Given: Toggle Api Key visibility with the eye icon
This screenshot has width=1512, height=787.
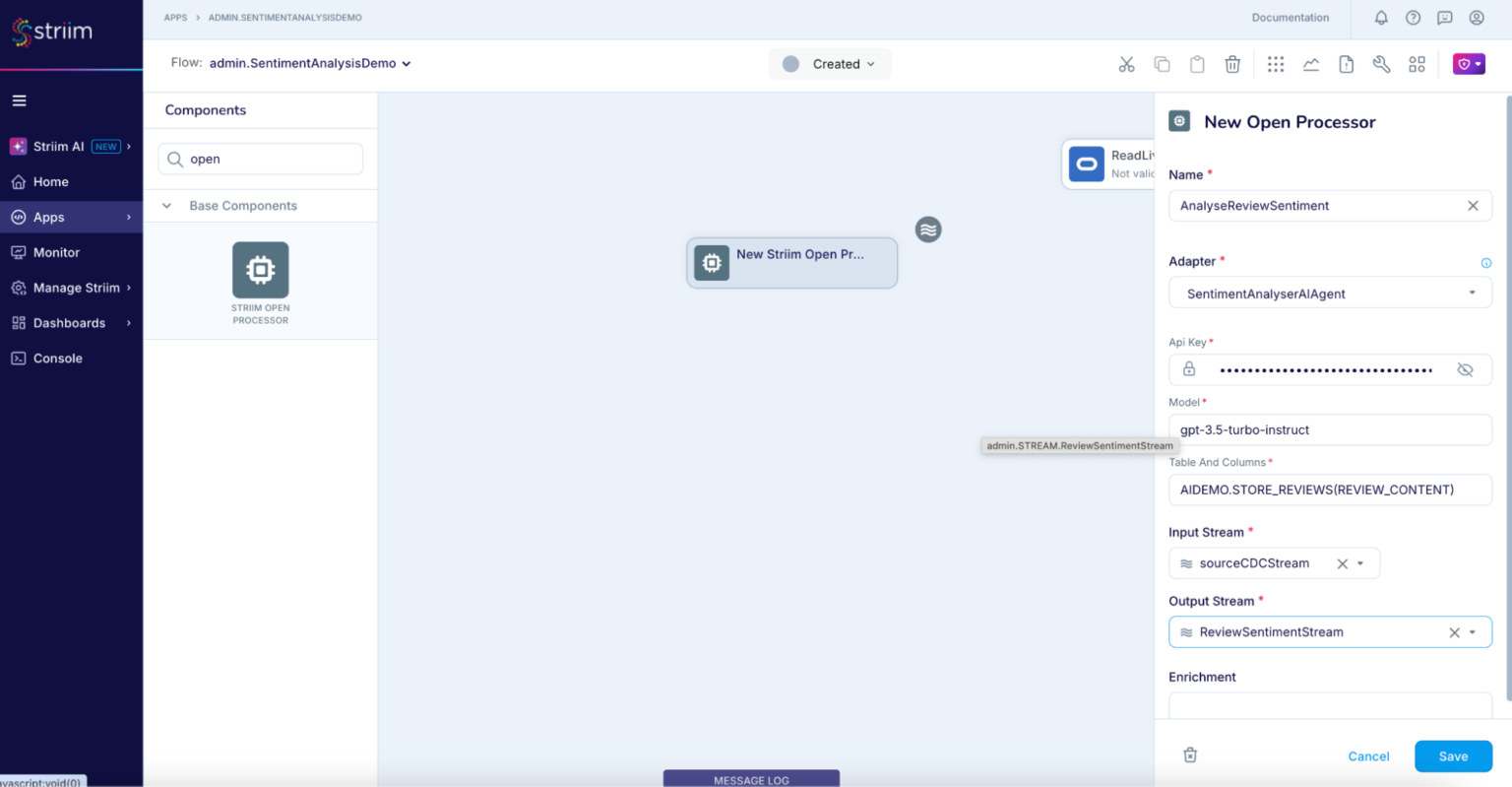Looking at the screenshot, I should pos(1465,369).
